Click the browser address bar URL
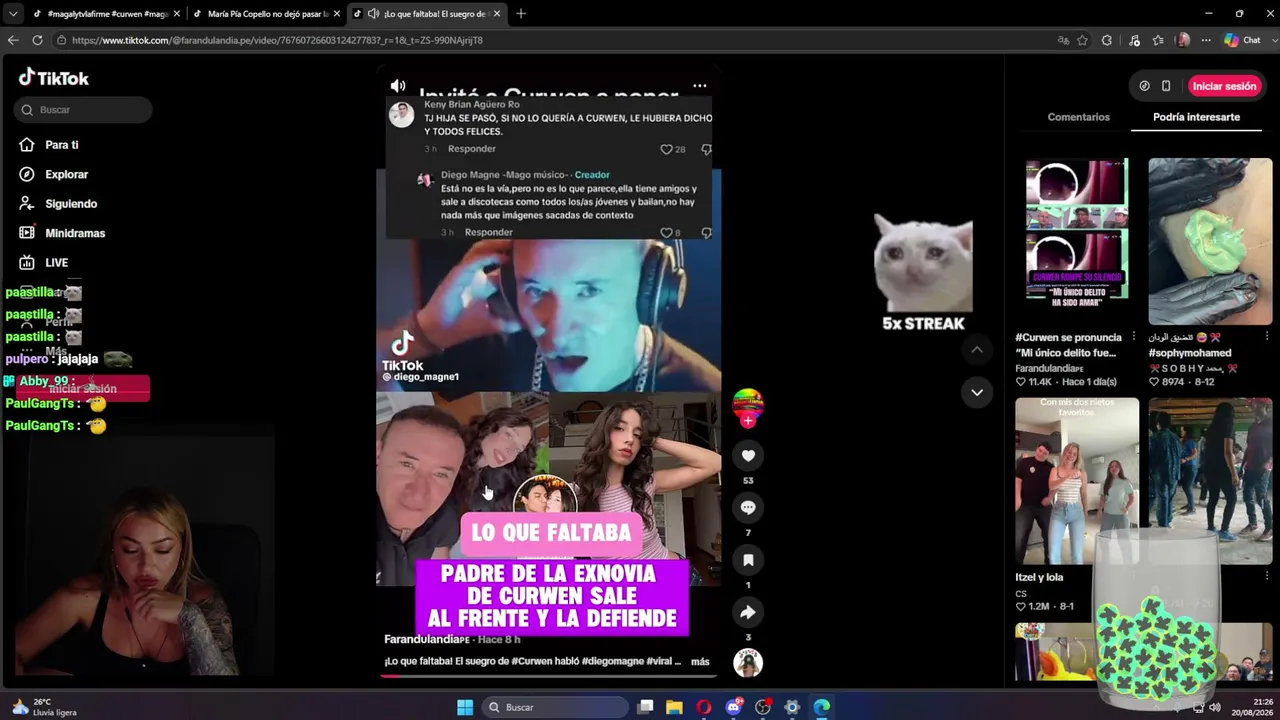Screen dimensions: 1280x720 [277, 40]
